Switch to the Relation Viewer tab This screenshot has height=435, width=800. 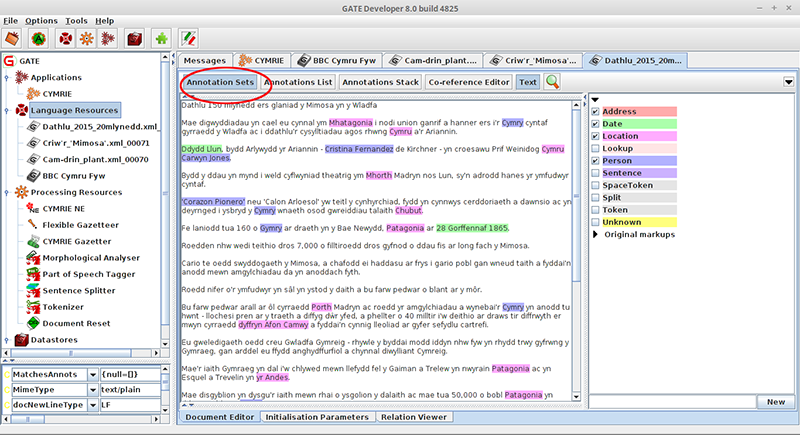pos(414,417)
